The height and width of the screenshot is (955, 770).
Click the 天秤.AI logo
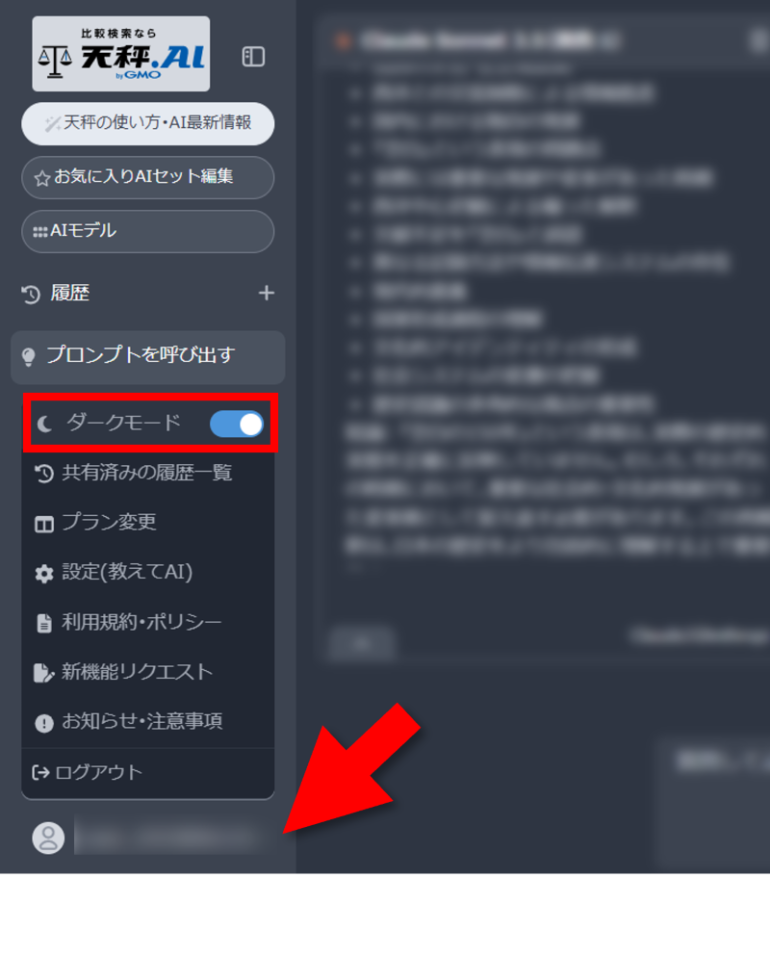121,54
